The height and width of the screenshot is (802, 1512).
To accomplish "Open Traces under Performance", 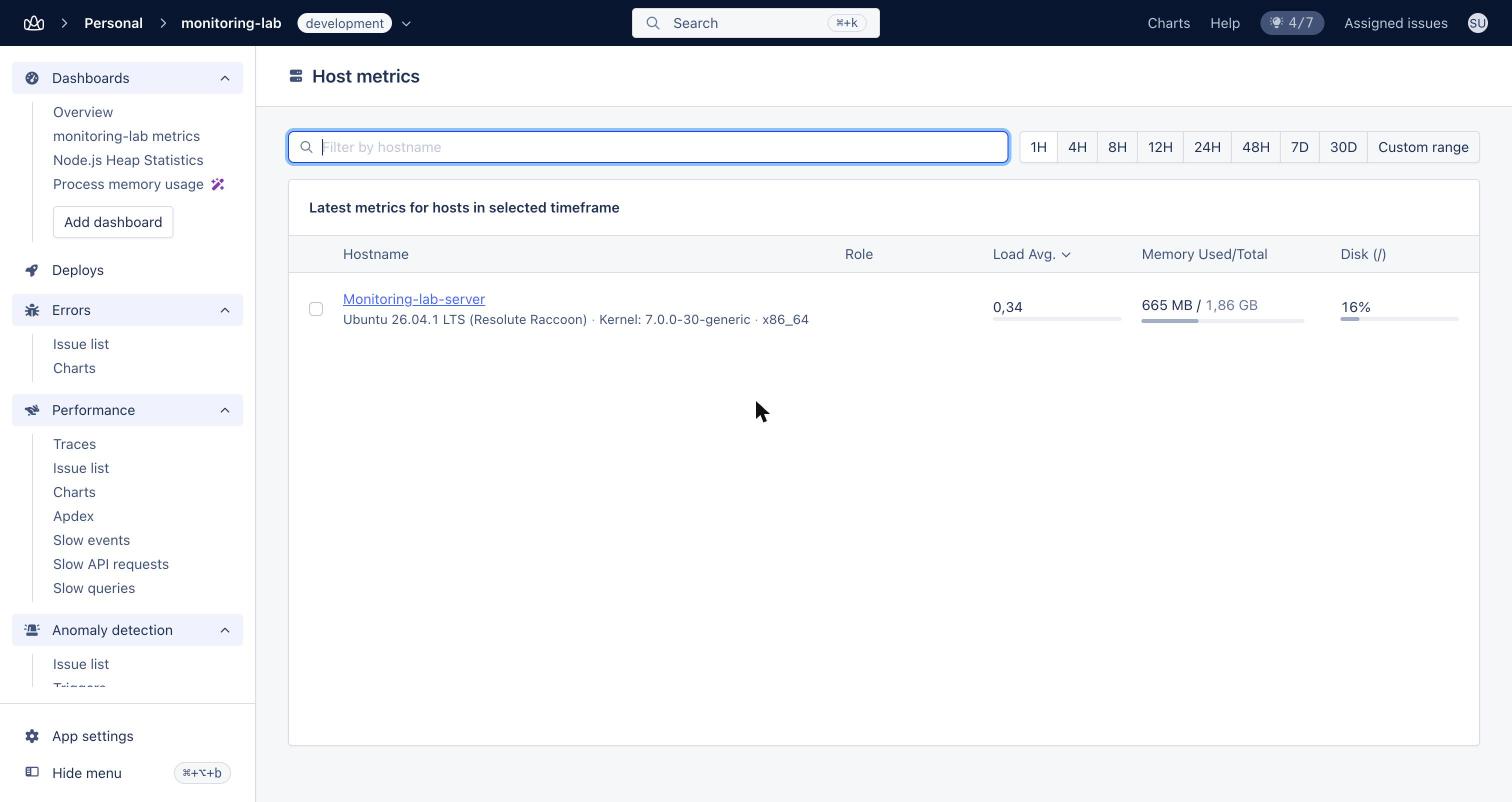I will coord(74,444).
